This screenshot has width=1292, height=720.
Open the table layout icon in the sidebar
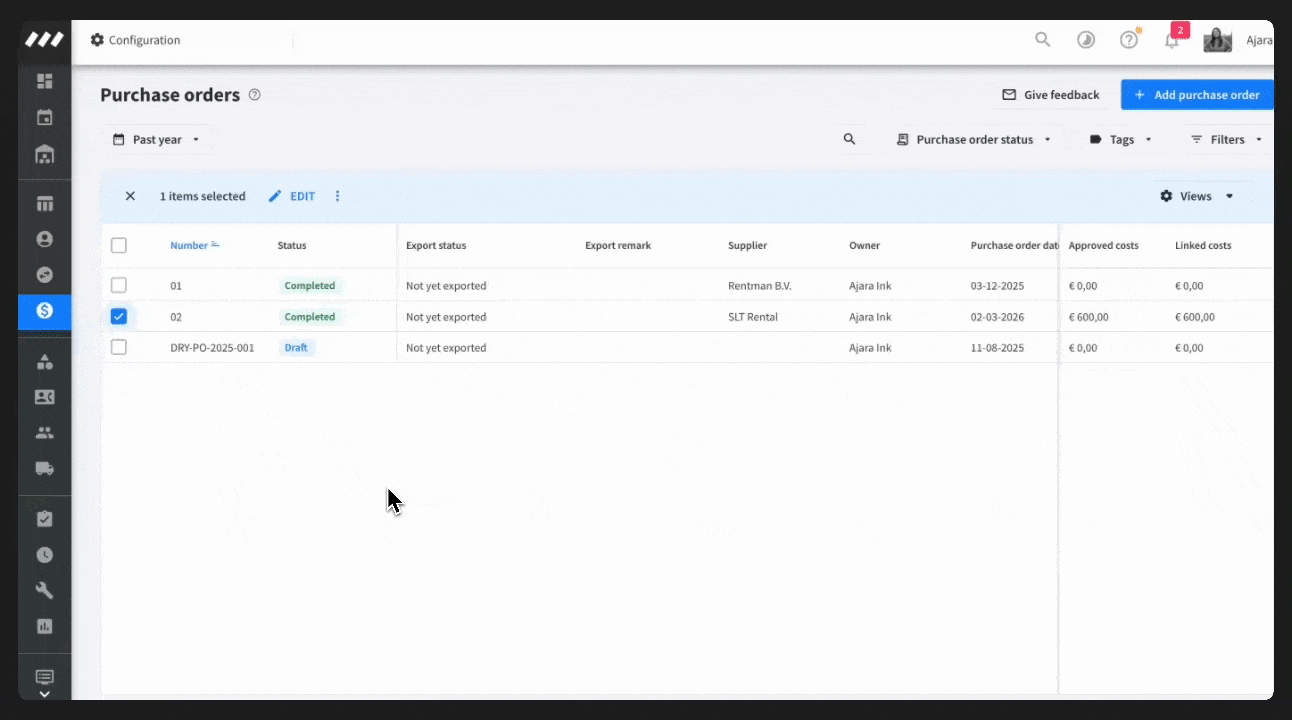coord(44,204)
